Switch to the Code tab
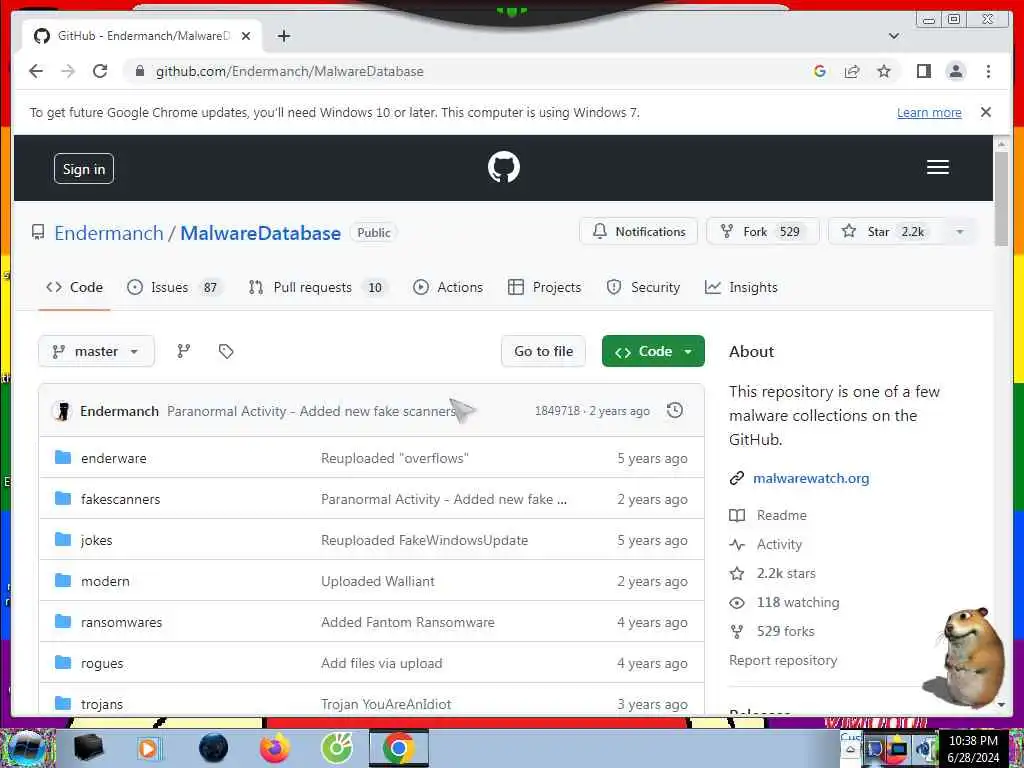The width and height of the screenshot is (1024, 768). tap(74, 287)
